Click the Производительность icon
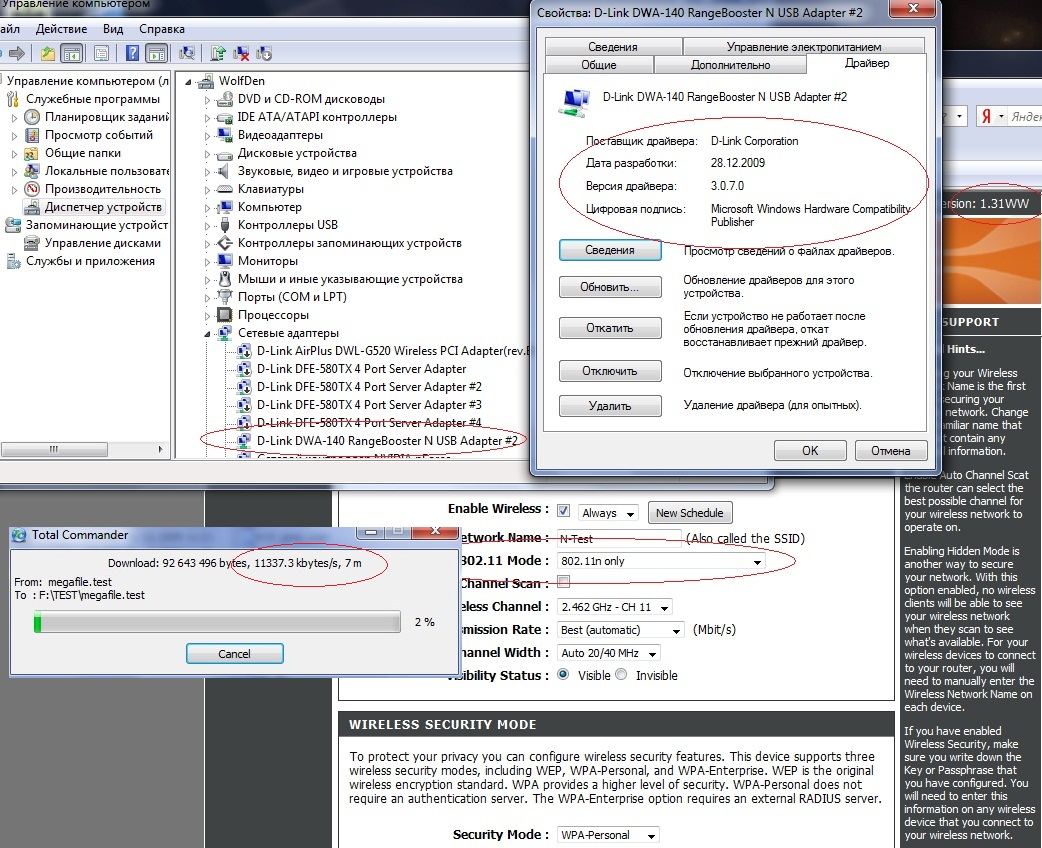 (x=32, y=189)
